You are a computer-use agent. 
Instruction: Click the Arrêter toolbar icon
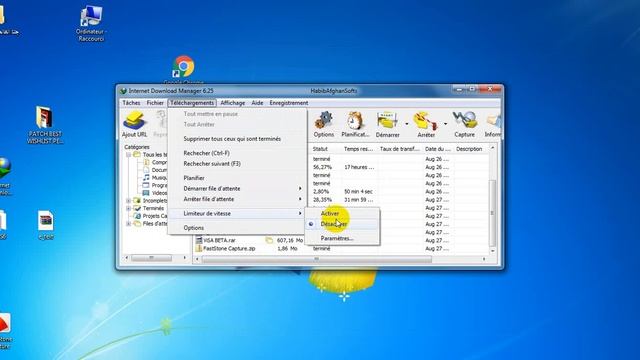point(425,121)
